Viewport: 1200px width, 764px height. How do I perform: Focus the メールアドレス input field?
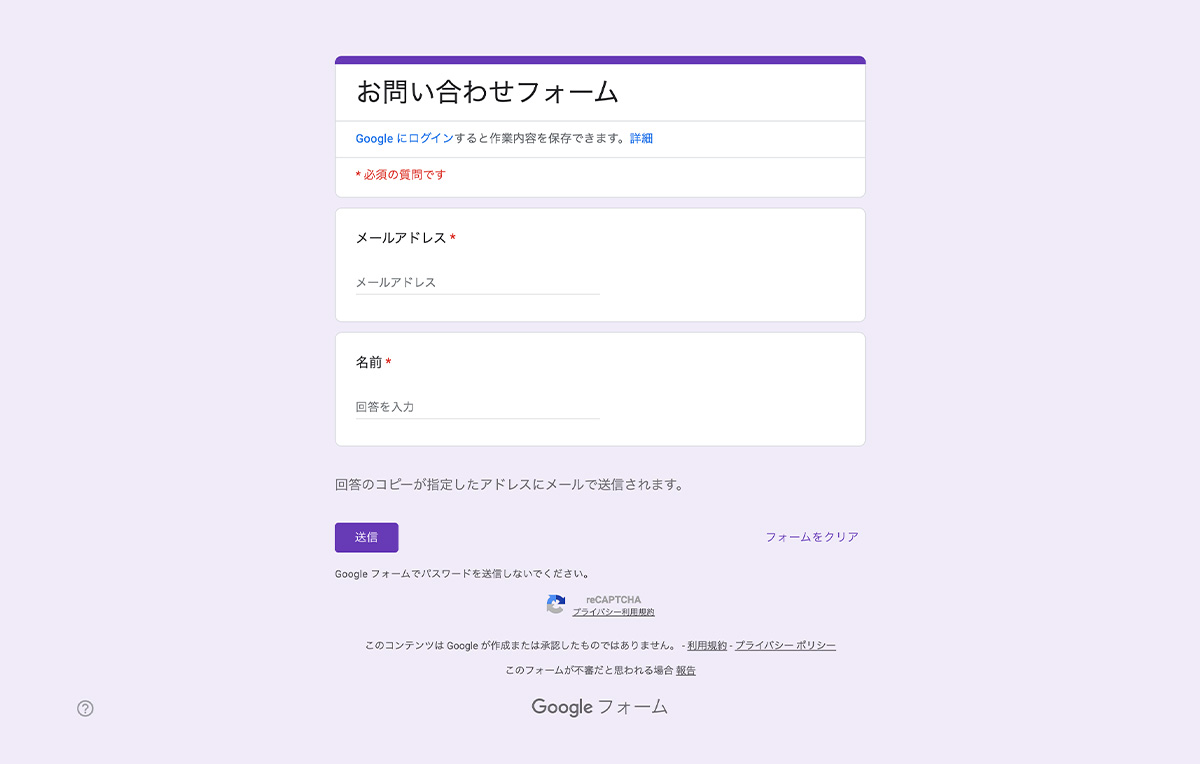pyautogui.click(x=478, y=283)
